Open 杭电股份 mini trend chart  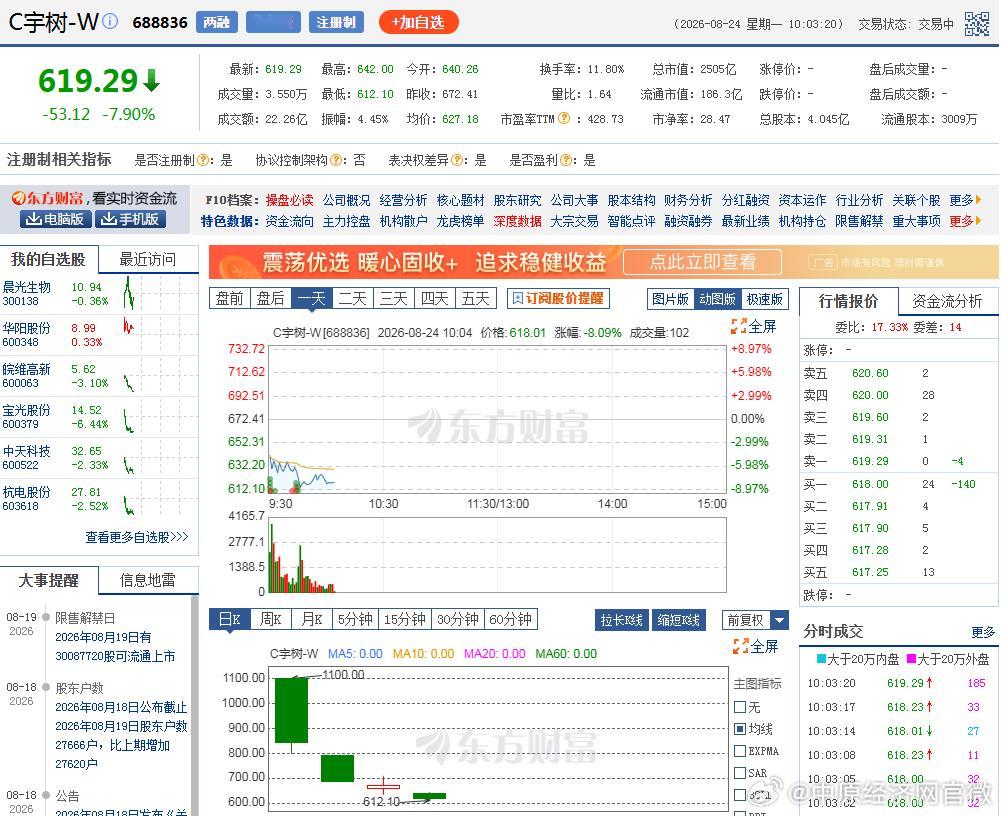(129, 506)
